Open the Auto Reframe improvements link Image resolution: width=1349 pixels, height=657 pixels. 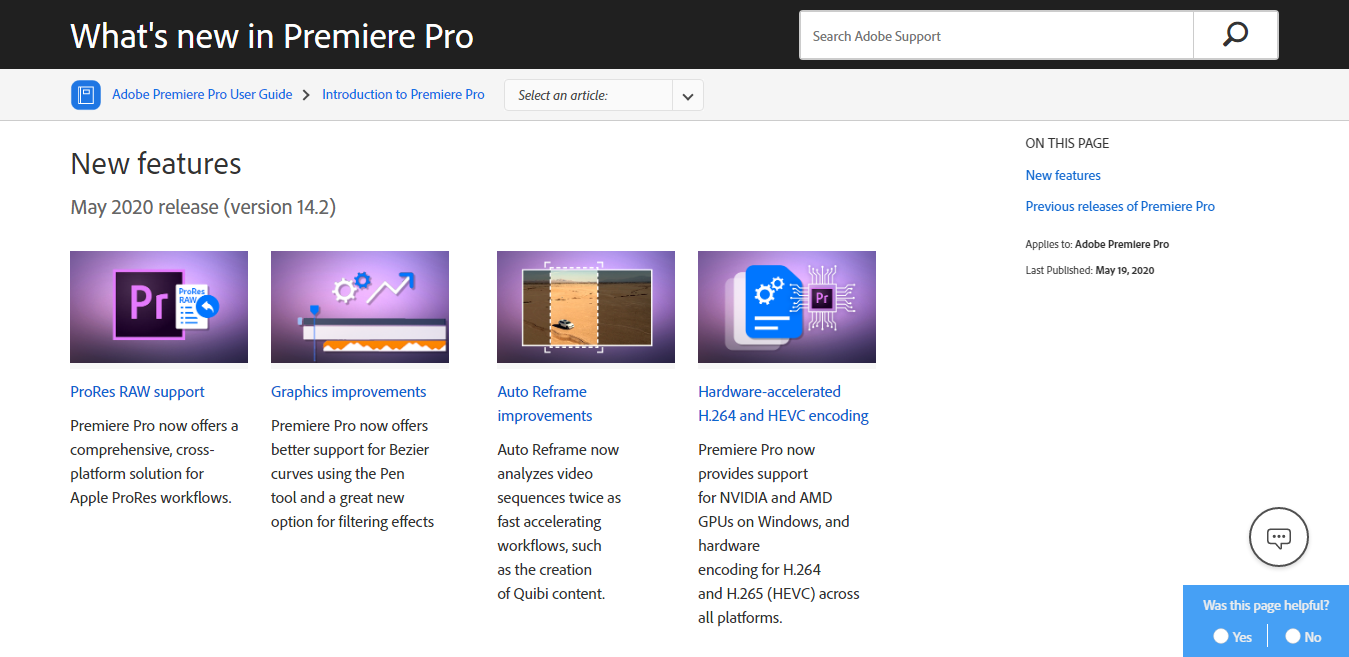(545, 404)
